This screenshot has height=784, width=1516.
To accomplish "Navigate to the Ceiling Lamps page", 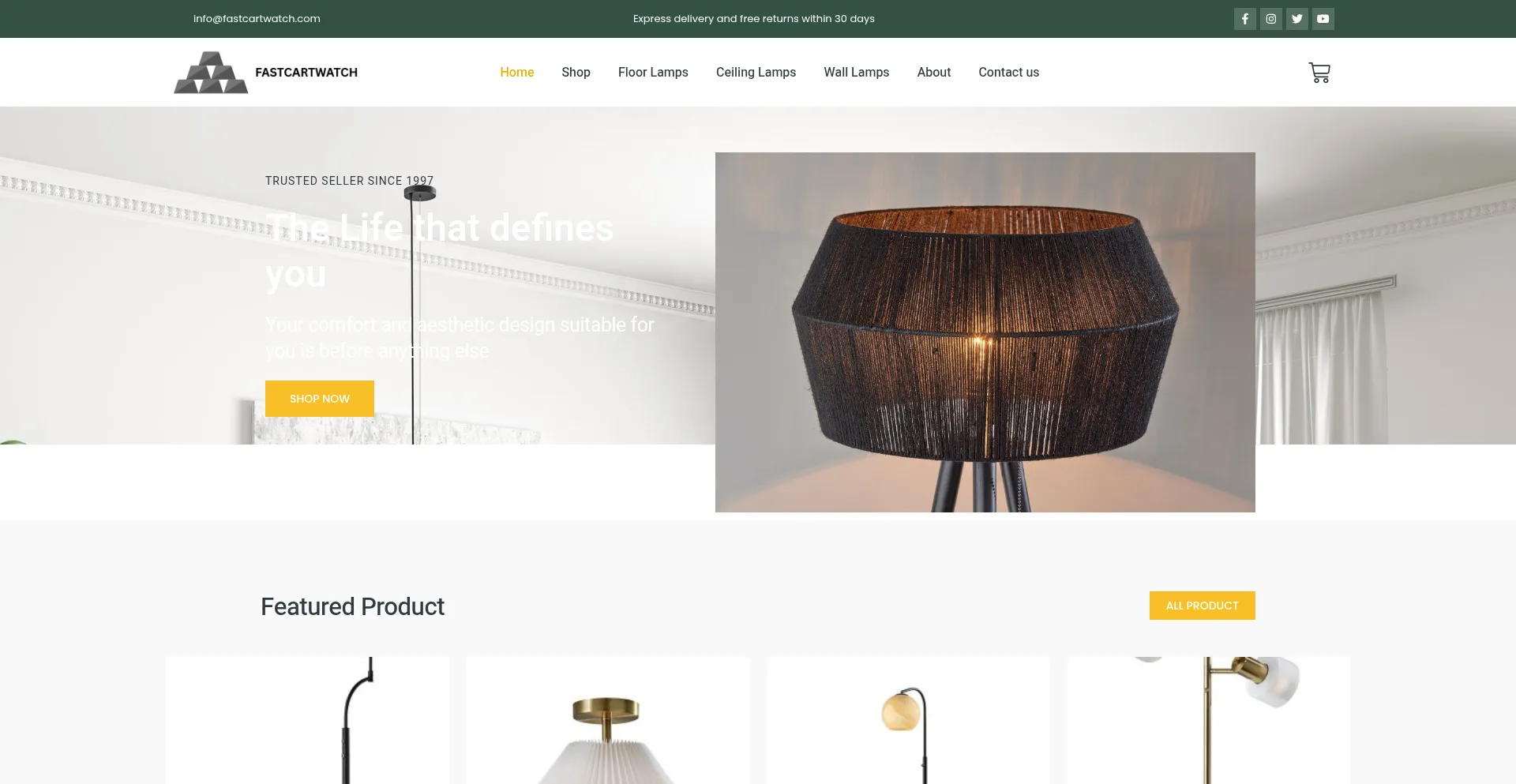I will (x=756, y=72).
